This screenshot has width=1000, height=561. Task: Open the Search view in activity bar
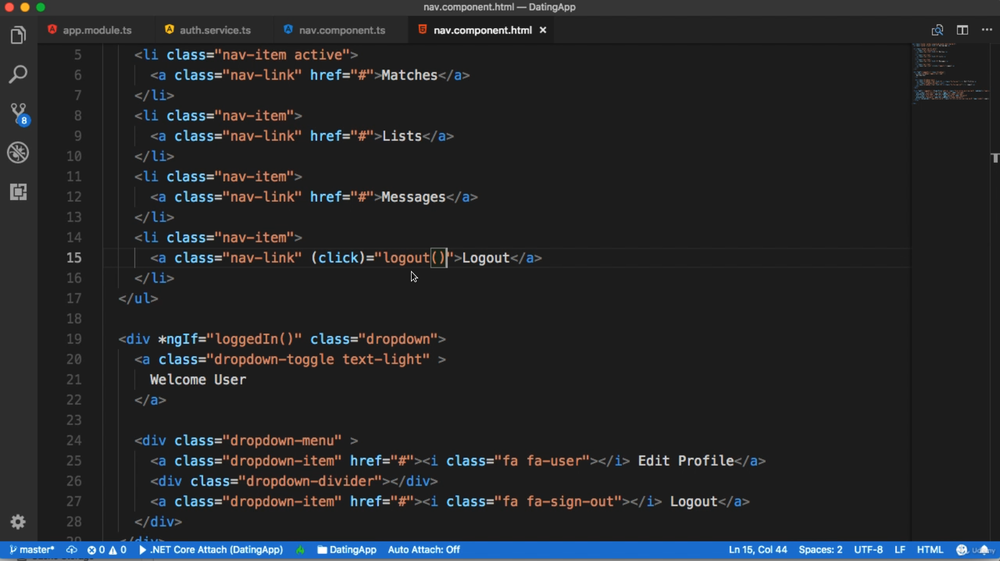tap(18, 75)
